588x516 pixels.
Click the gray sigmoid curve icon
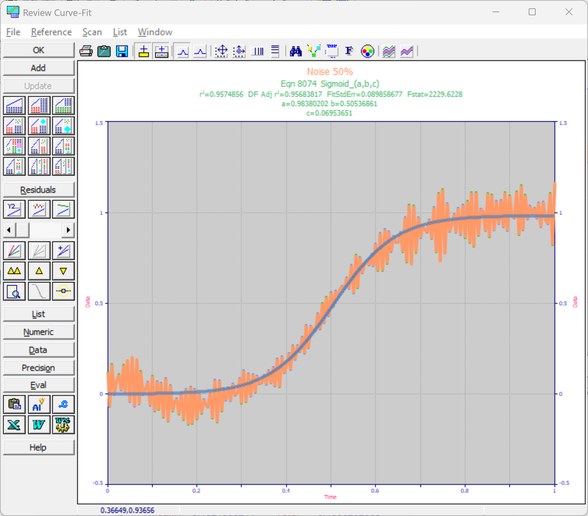[x=39, y=291]
